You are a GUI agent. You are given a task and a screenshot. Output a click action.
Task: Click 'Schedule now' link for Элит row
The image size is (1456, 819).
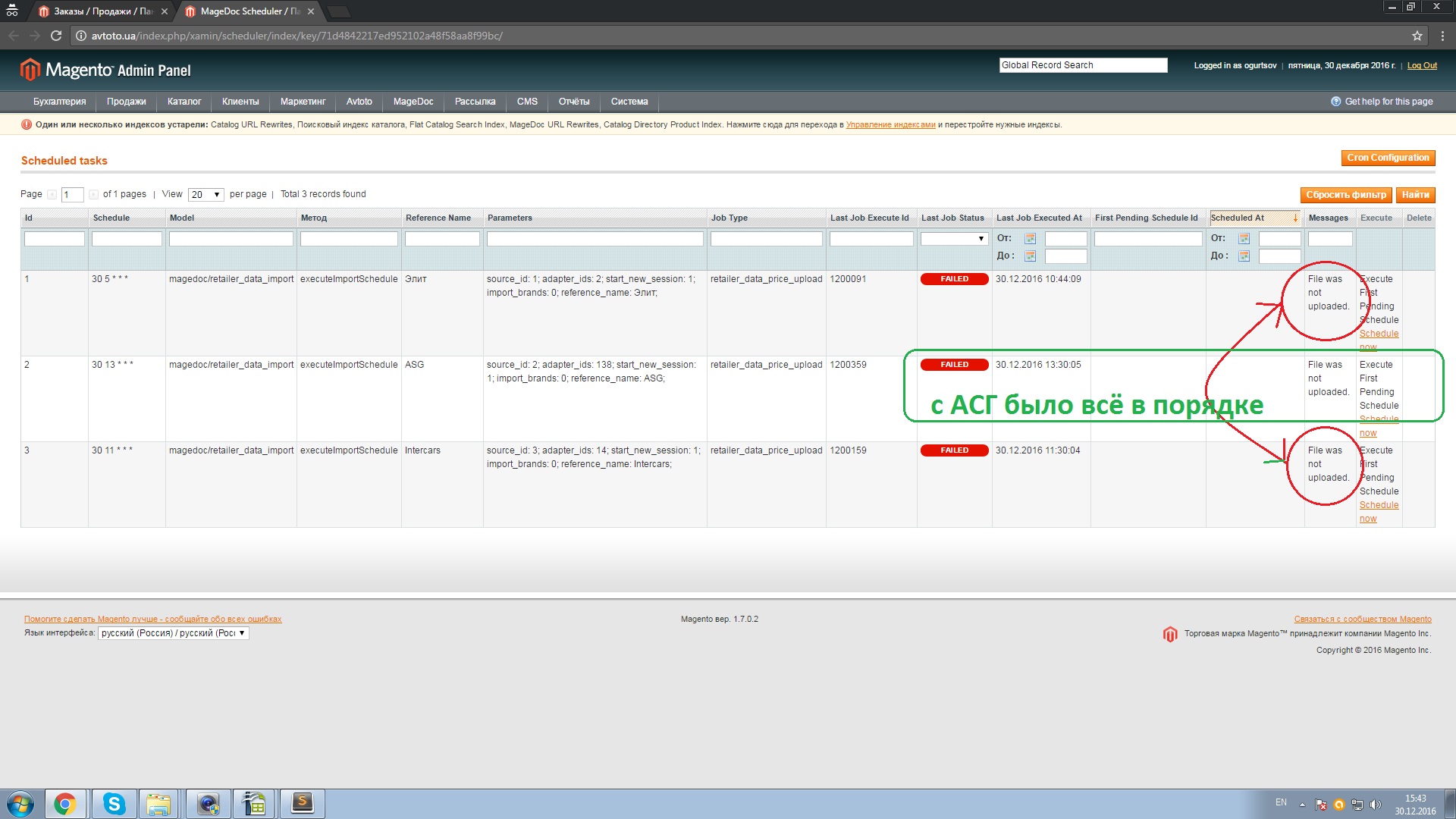click(x=1379, y=340)
